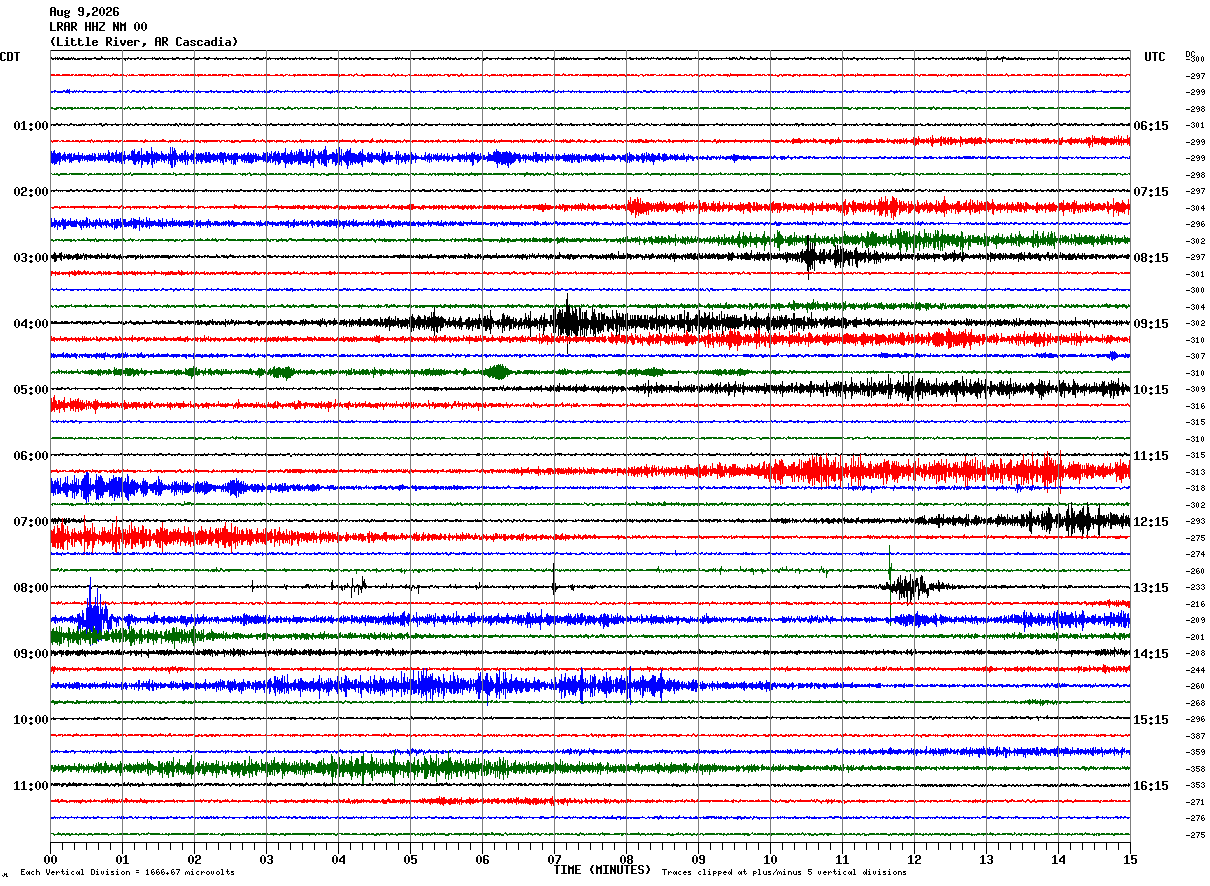The height and width of the screenshot is (886, 1210).
Task: Select the 07:00 CDT time label
Action: coord(31,522)
